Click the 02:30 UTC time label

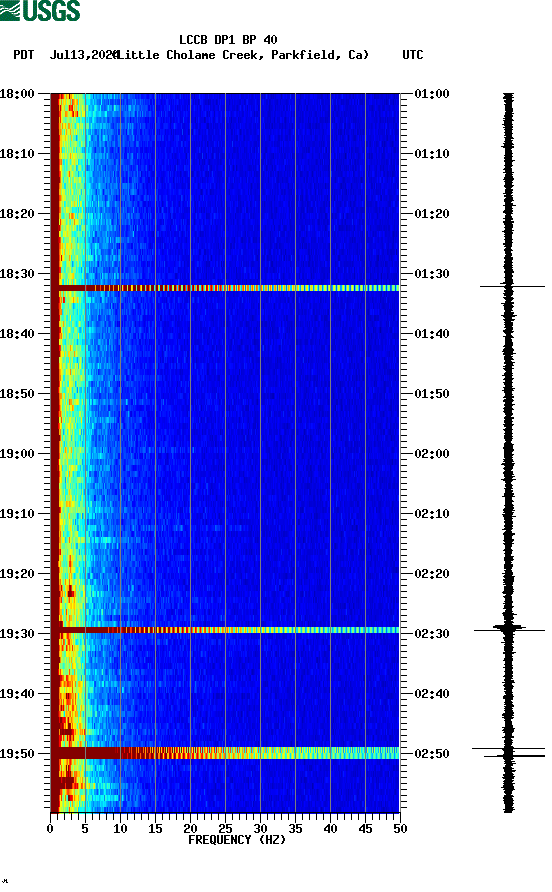(432, 634)
